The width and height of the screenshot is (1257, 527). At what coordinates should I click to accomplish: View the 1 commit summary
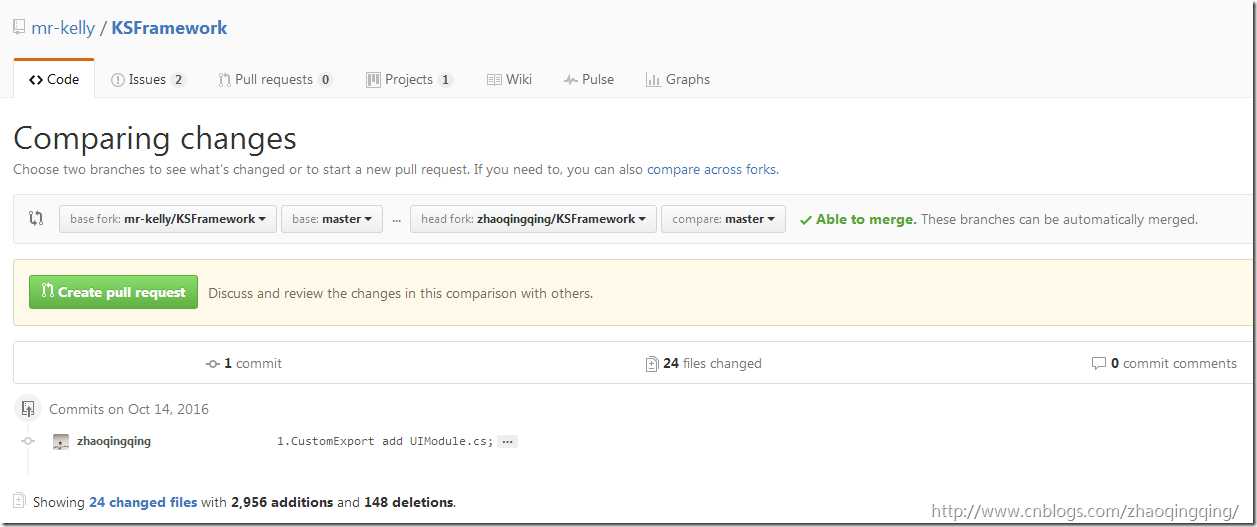[244, 363]
